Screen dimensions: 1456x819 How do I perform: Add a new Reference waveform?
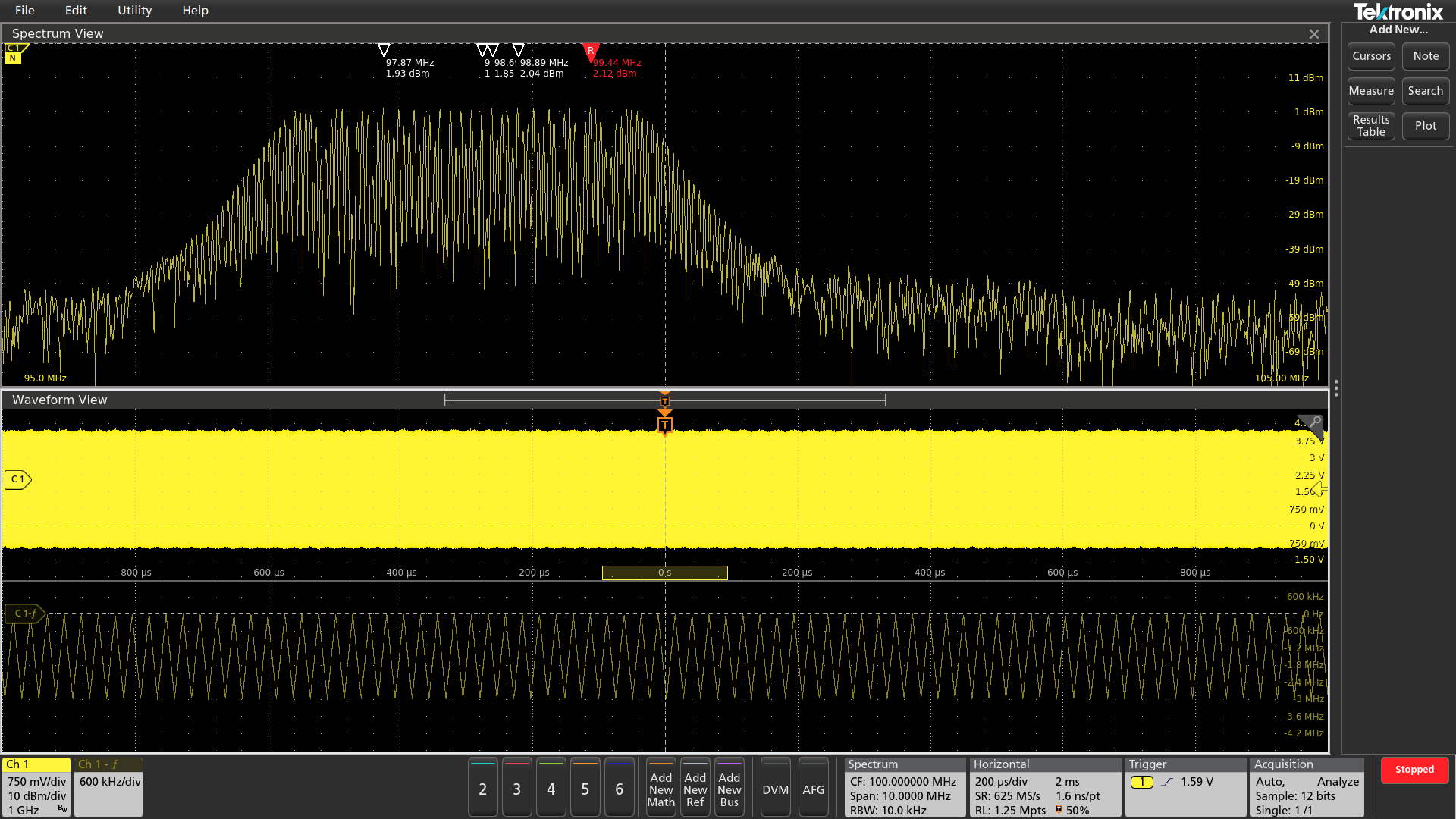pos(695,788)
